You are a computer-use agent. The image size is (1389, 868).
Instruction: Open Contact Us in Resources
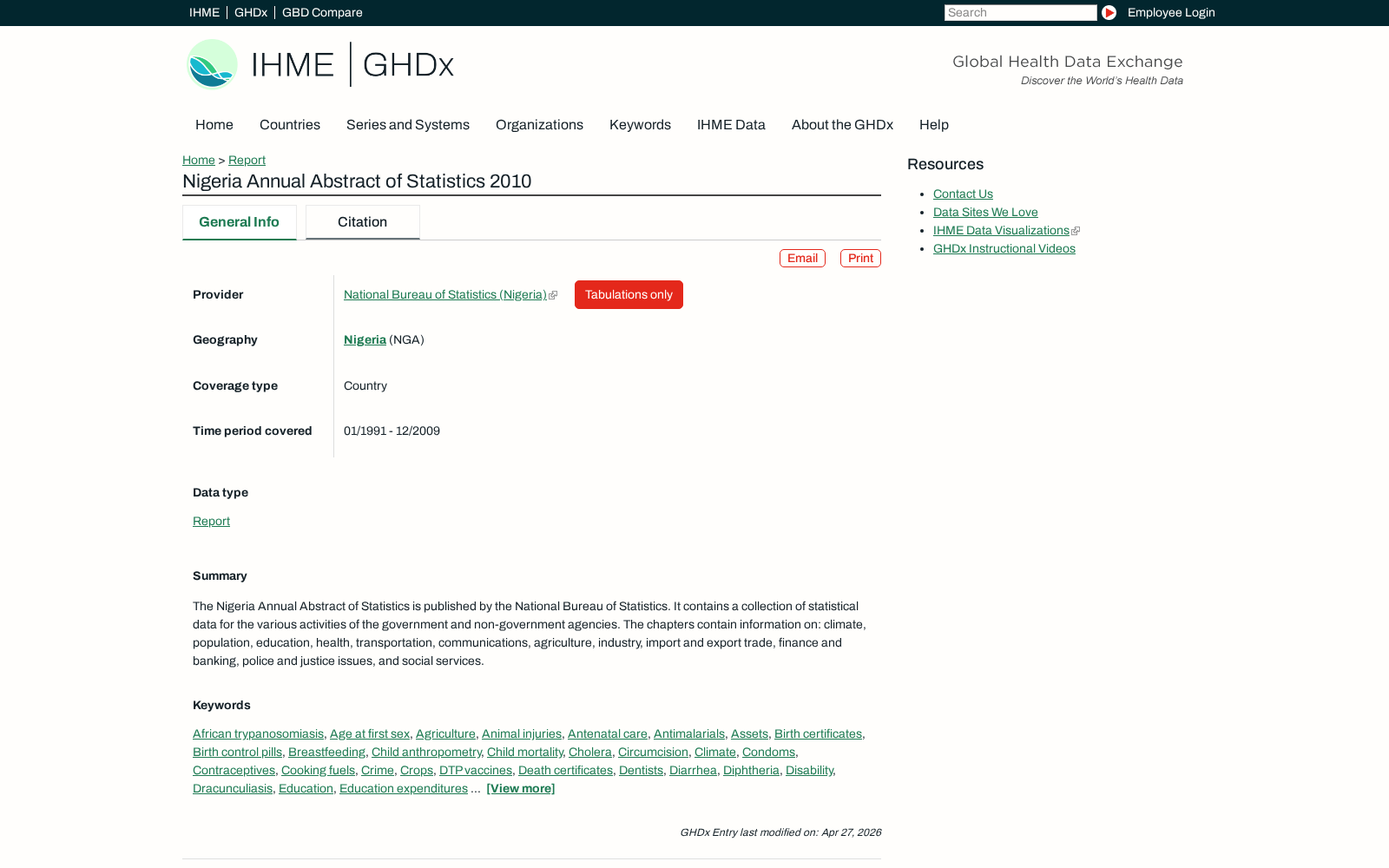click(963, 194)
